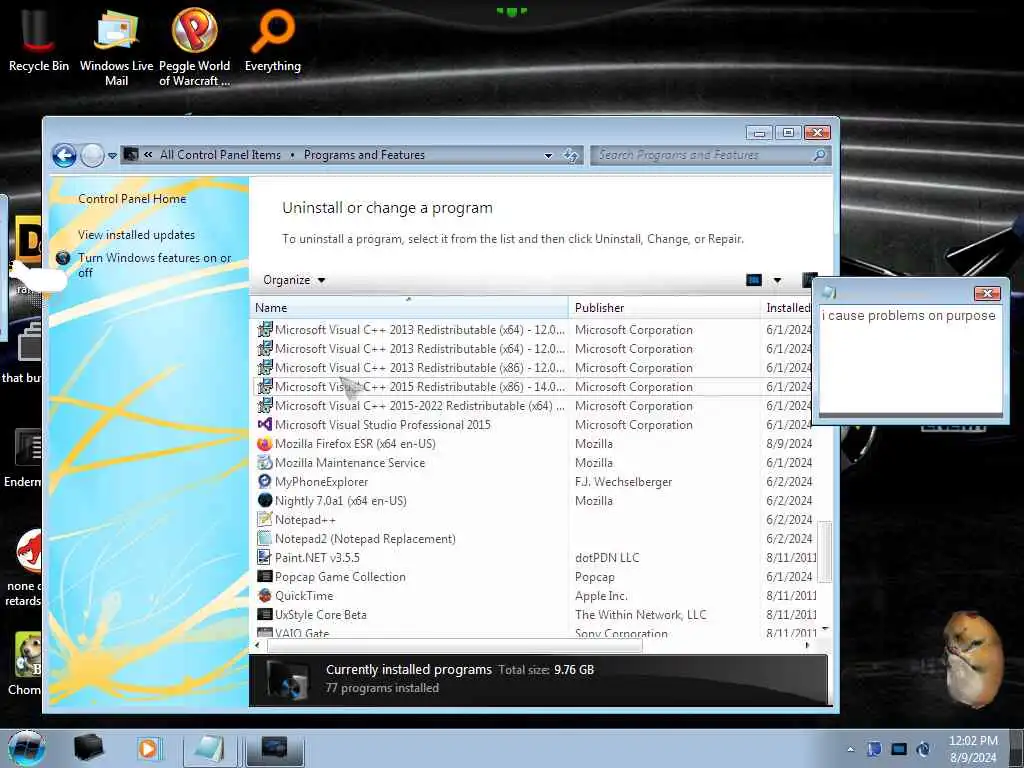This screenshot has height=768, width=1024.
Task: Open the Recycle Bin desktop icon
Action: click(x=38, y=40)
